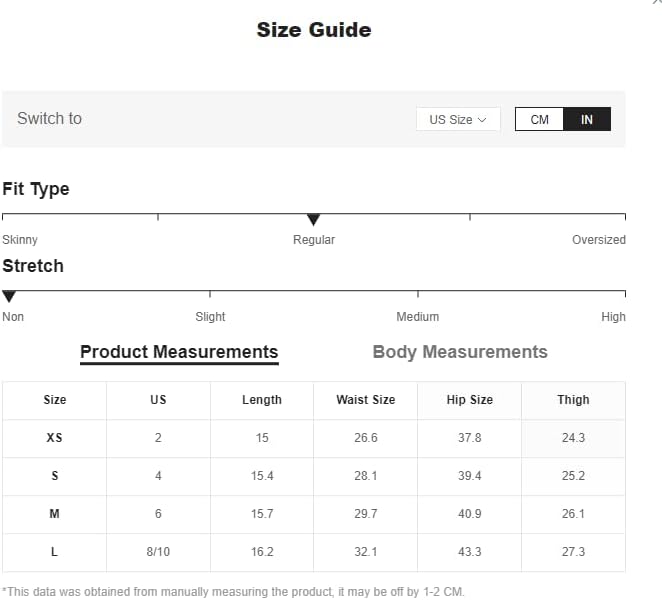Viewport: 662px width, 600px height.
Task: Close the Size Guide dialog
Action: 657,3
